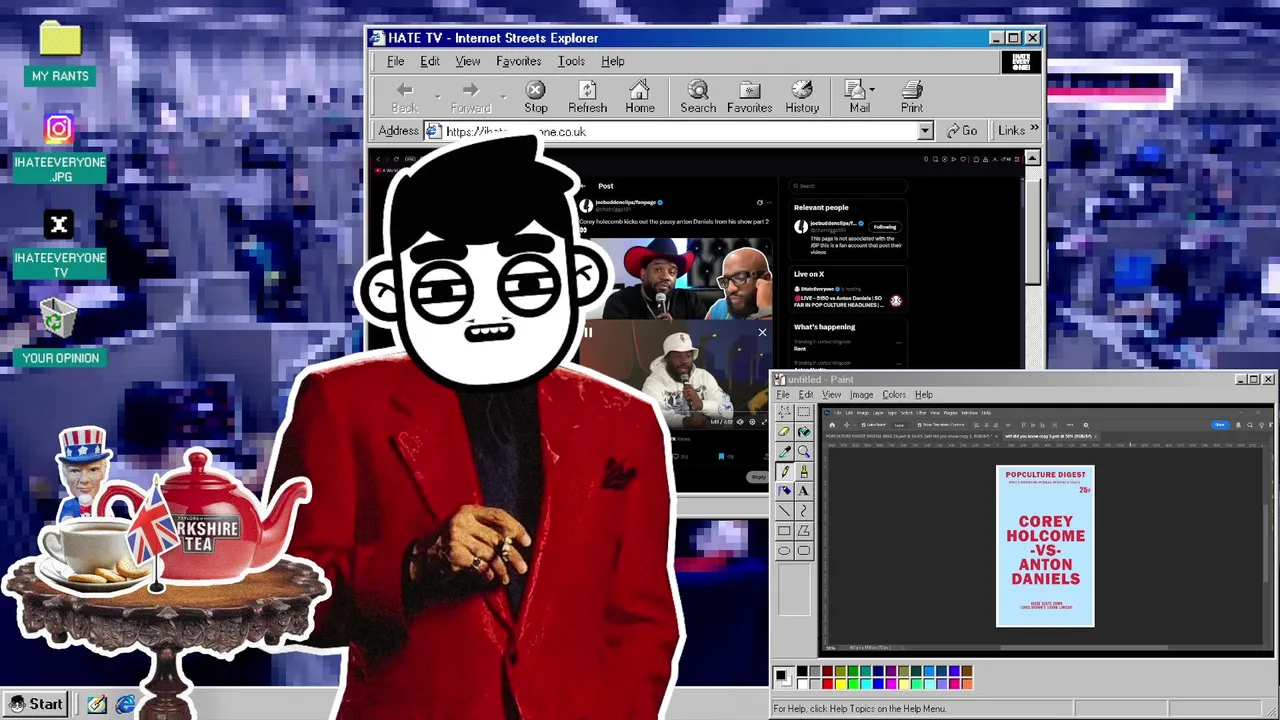Image resolution: width=1280 pixels, height=720 pixels.
Task: Select the rectangular Select tool in Paint
Action: pos(804,412)
